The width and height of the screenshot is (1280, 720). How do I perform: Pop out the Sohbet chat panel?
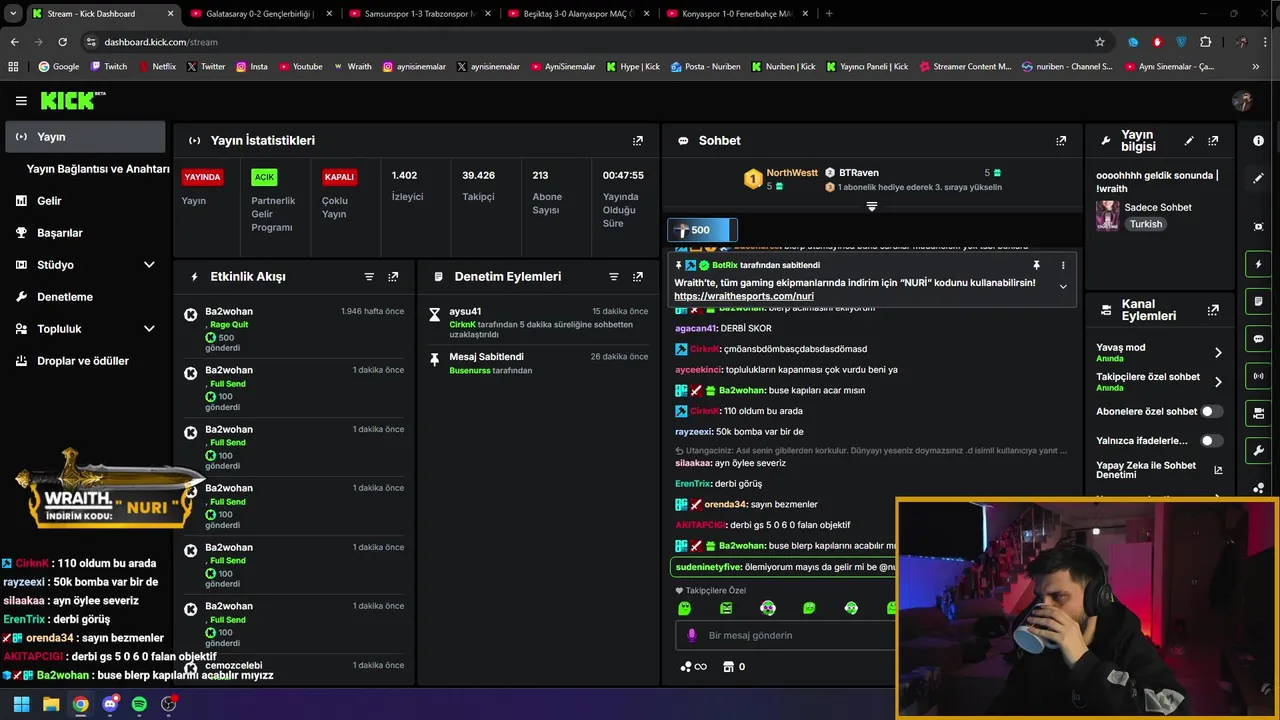(x=1061, y=141)
